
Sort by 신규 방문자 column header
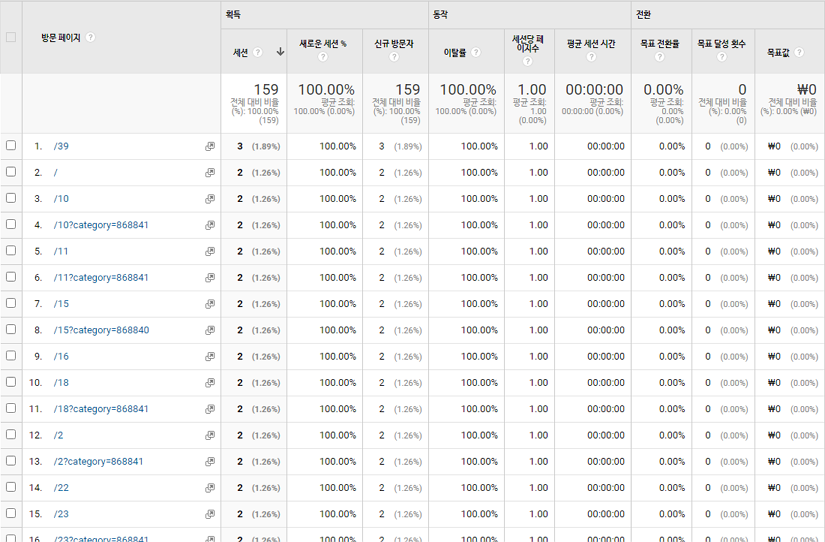394,44
